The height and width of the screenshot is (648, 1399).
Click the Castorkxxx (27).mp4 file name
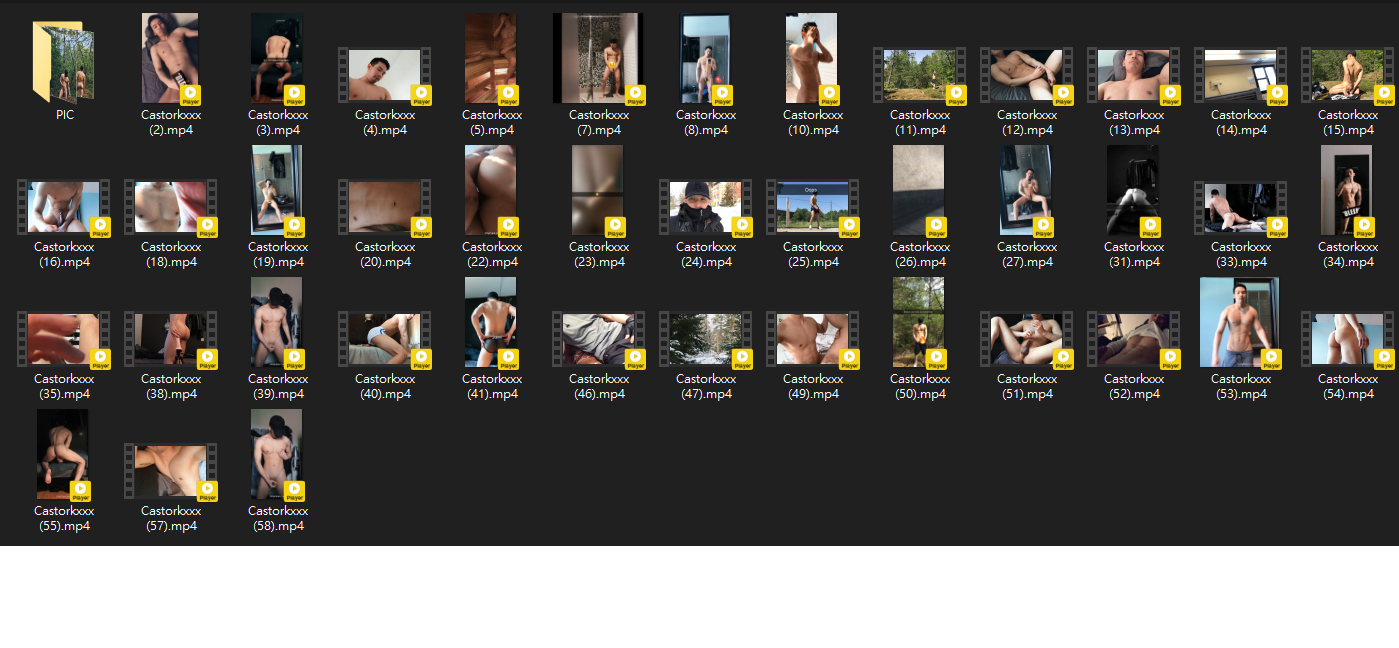click(x=1027, y=254)
